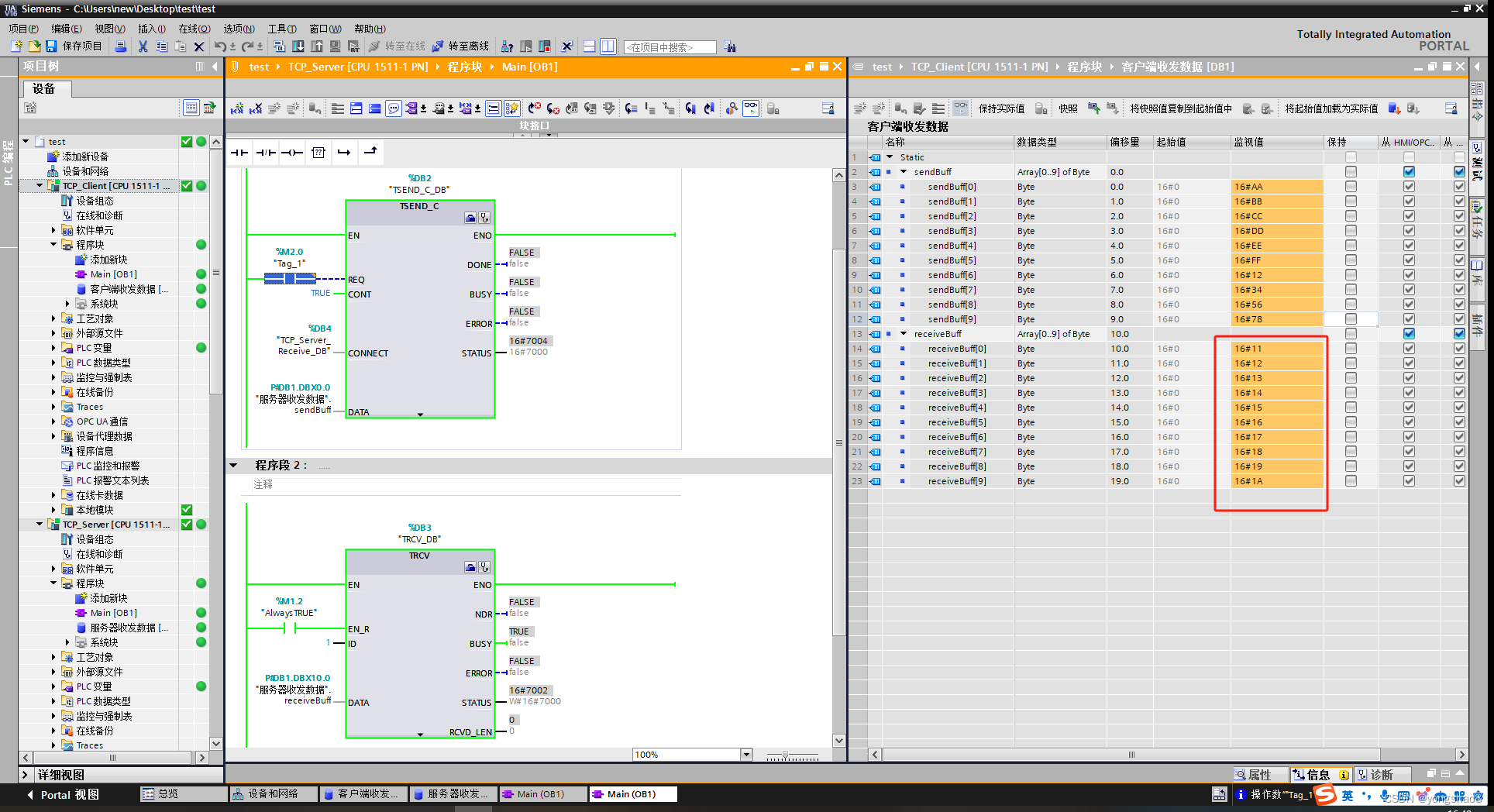Toggle HMI/OPC accessible checkbox for receiveBuff

pos(1409,334)
